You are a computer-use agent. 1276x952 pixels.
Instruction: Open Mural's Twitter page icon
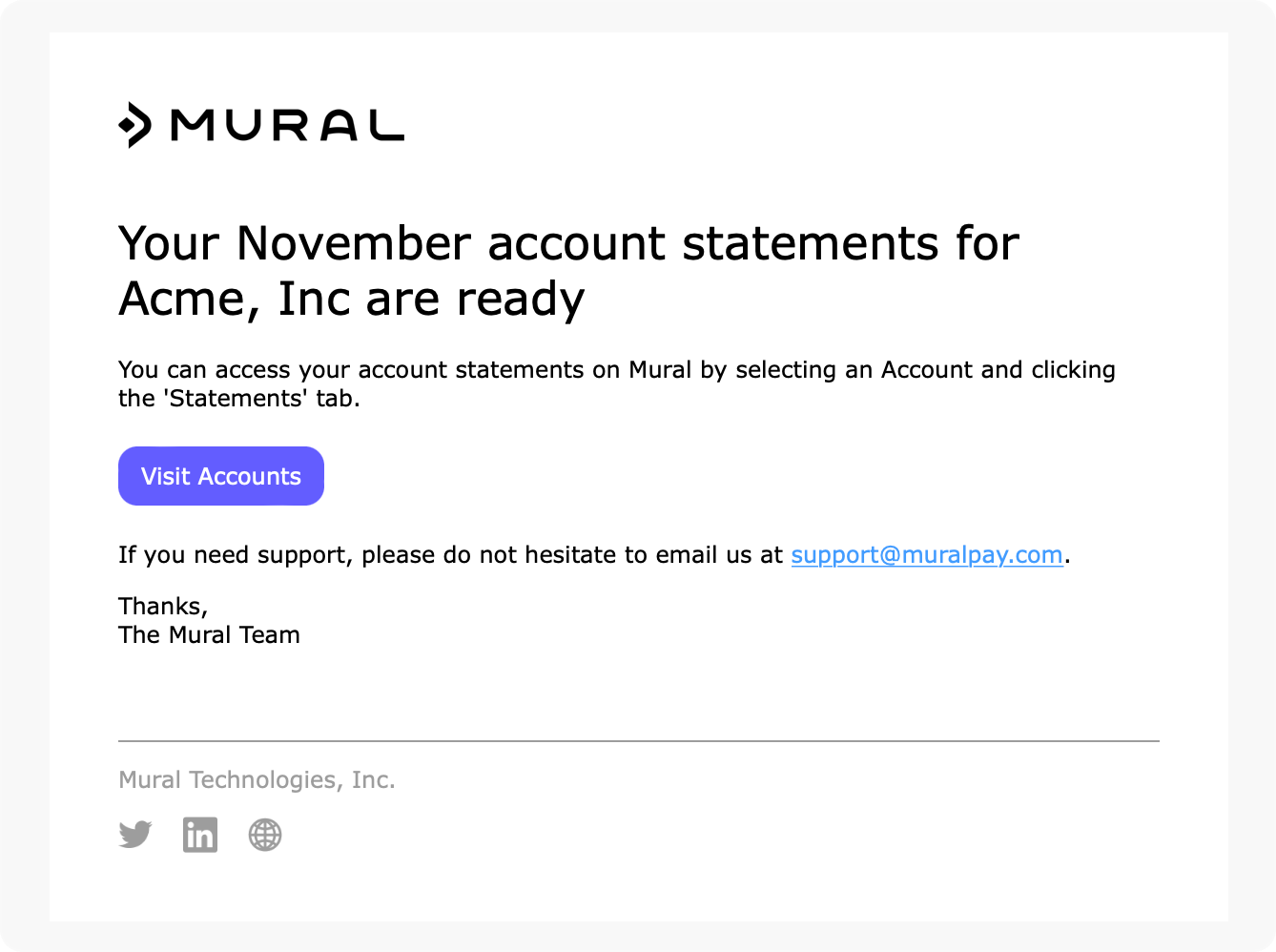[x=135, y=835]
